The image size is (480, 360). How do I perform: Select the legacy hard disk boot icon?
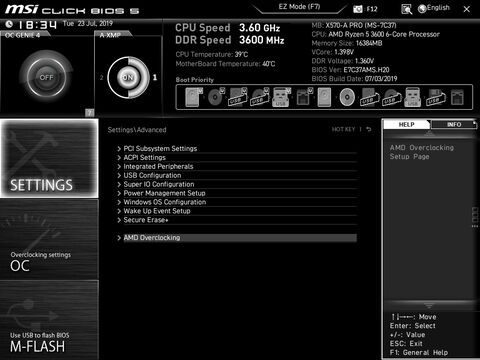(324, 97)
